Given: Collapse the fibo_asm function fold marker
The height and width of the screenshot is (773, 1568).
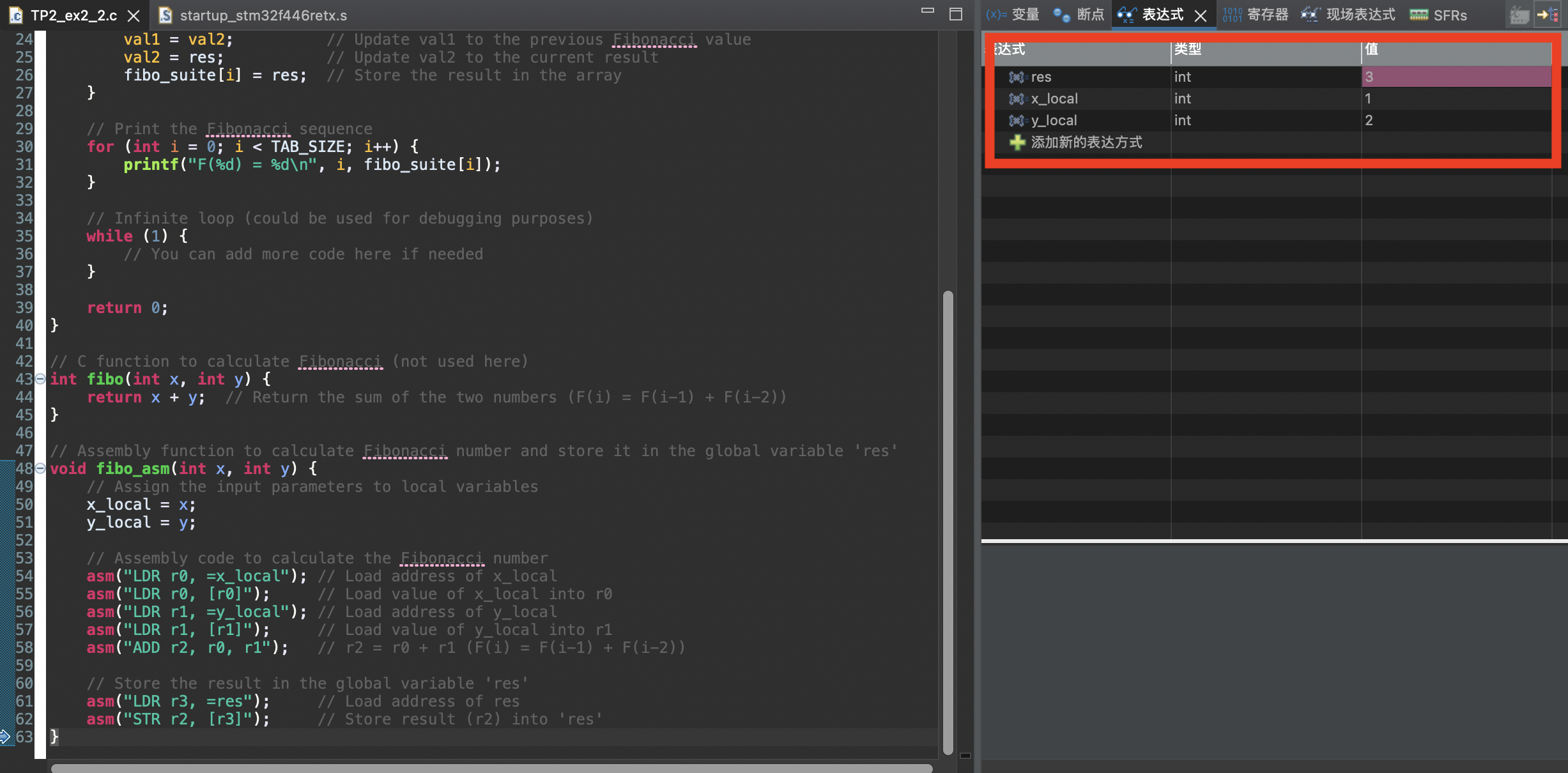Looking at the screenshot, I should (x=40, y=468).
